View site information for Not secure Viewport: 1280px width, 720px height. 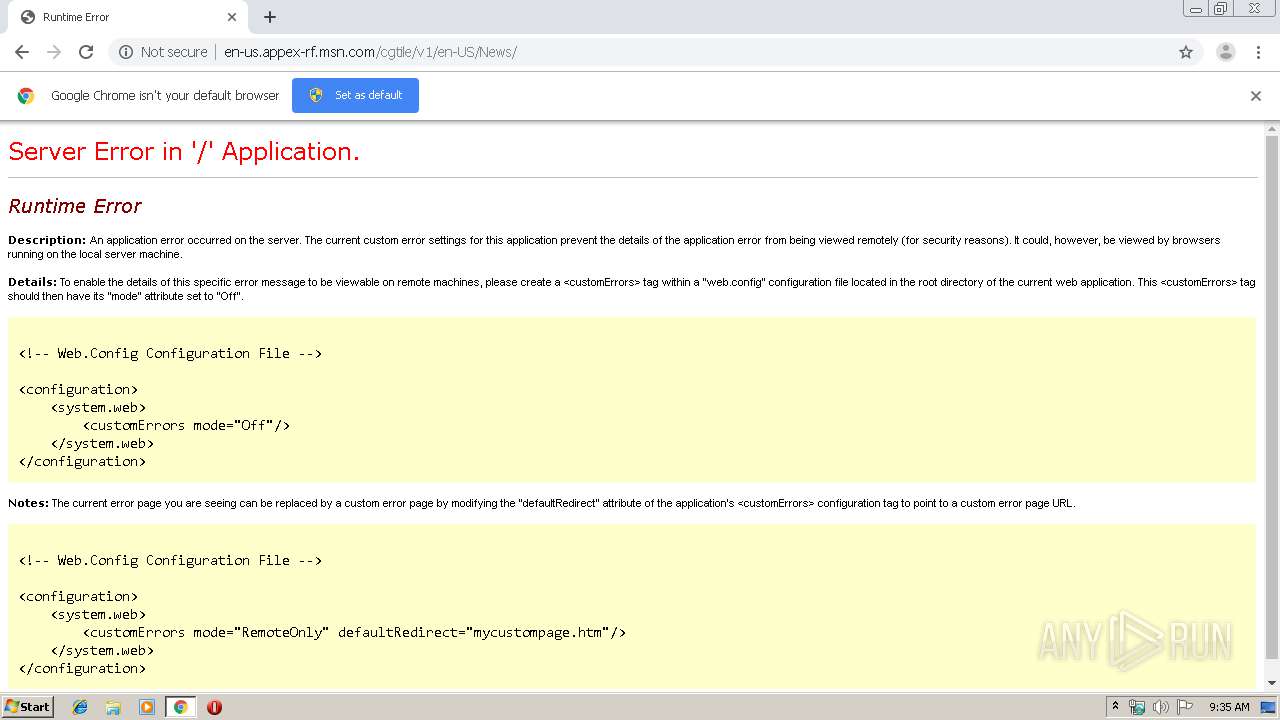(x=163, y=52)
